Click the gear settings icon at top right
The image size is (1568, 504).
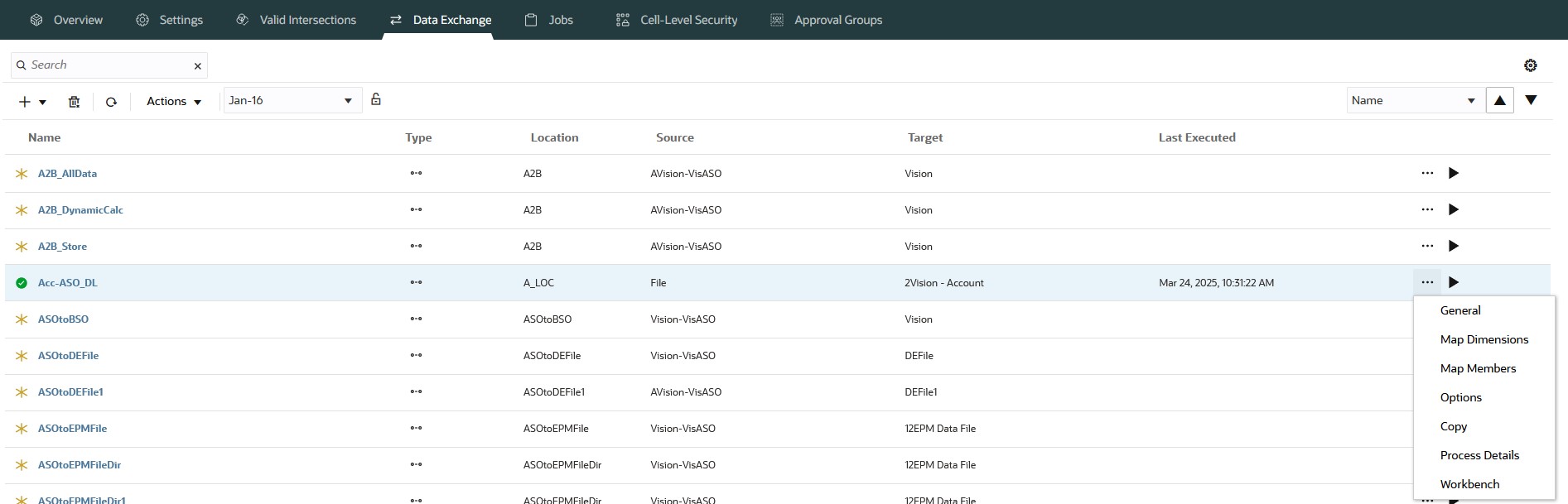point(1530,65)
